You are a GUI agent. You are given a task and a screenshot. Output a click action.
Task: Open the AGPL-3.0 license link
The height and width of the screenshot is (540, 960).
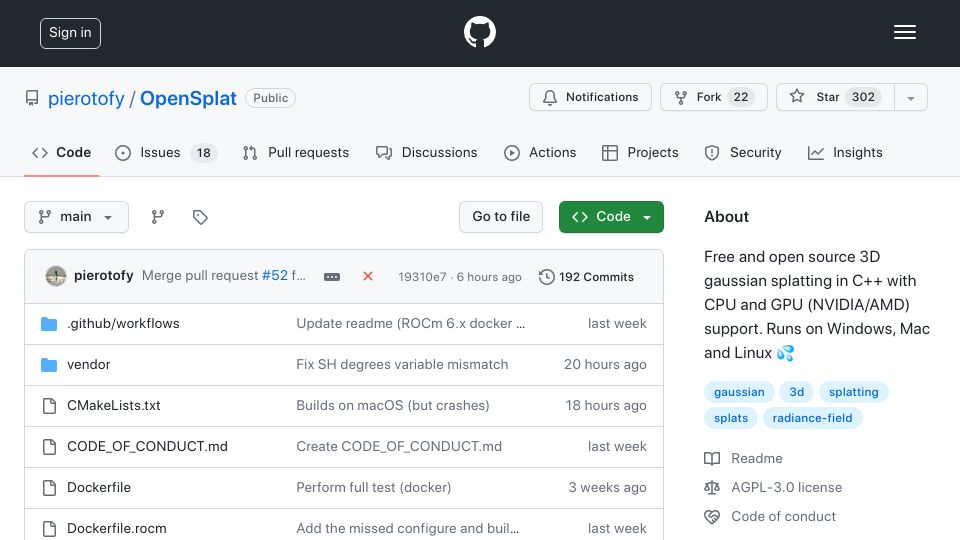pyautogui.click(x=787, y=487)
